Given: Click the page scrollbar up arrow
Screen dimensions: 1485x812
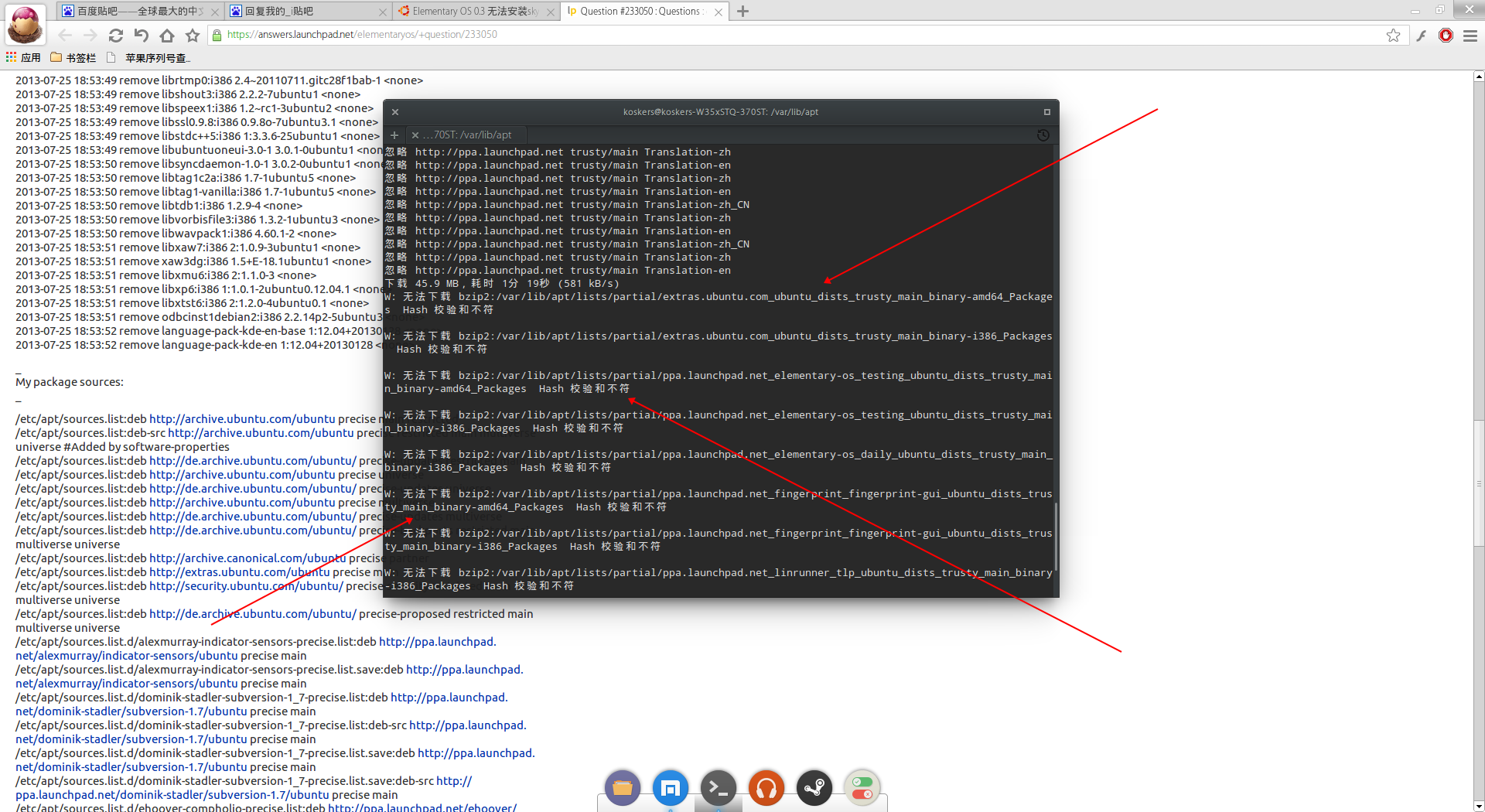Looking at the screenshot, I should pos(1479,77).
